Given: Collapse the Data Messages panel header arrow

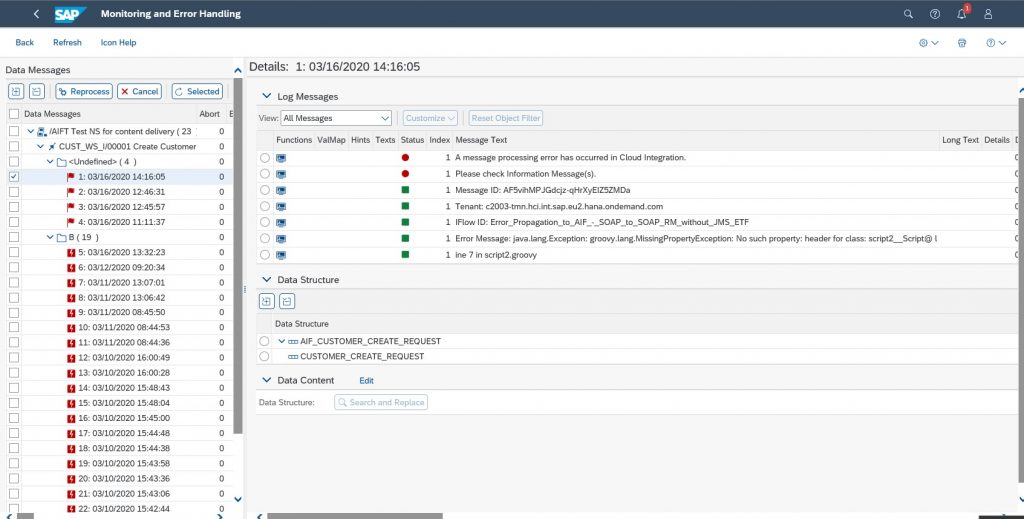Looking at the screenshot, I should [x=237, y=70].
